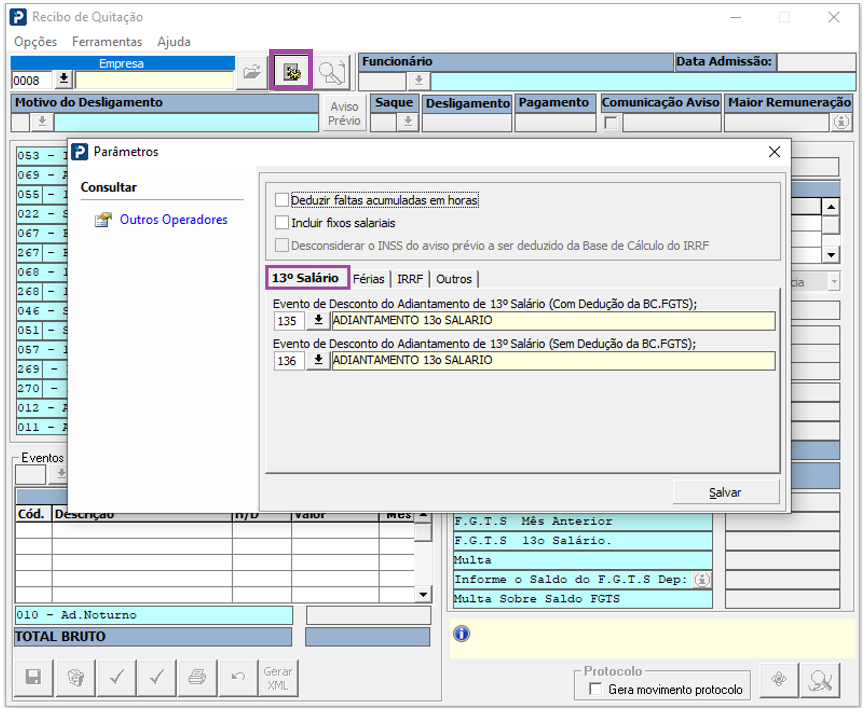Click the printer icon in bottom toolbar
868x713 pixels.
click(x=197, y=677)
